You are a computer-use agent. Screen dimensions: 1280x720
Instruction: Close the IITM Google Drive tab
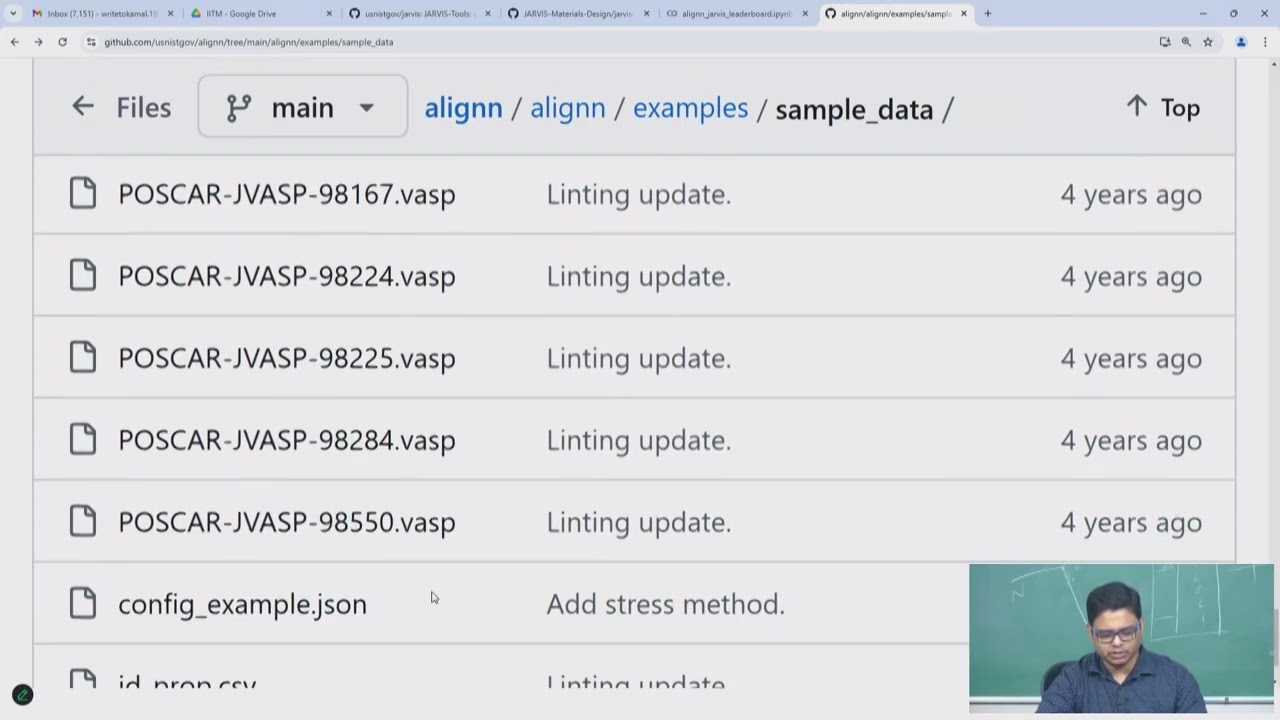[330, 14]
